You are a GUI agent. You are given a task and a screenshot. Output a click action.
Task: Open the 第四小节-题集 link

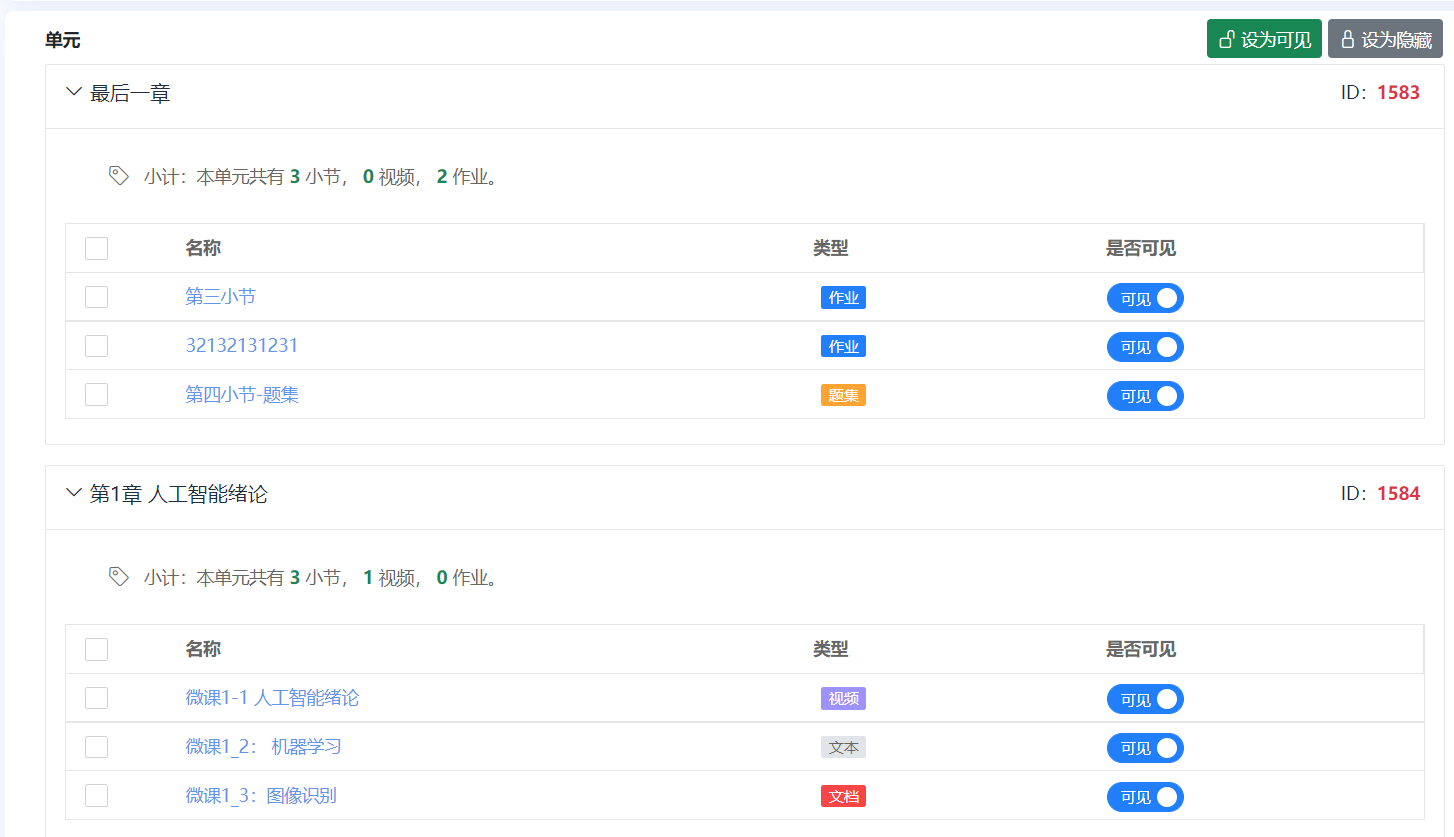242,395
